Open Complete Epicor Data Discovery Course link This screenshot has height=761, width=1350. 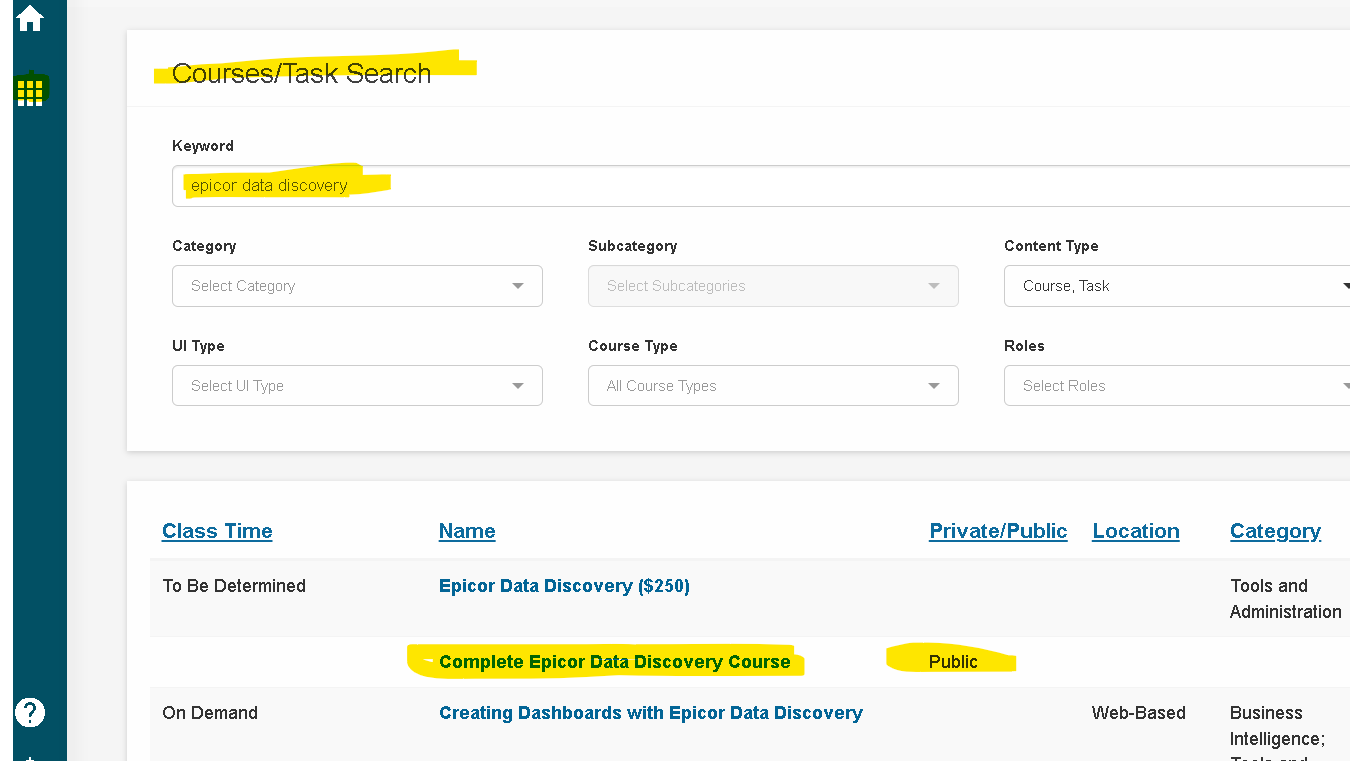(x=614, y=662)
